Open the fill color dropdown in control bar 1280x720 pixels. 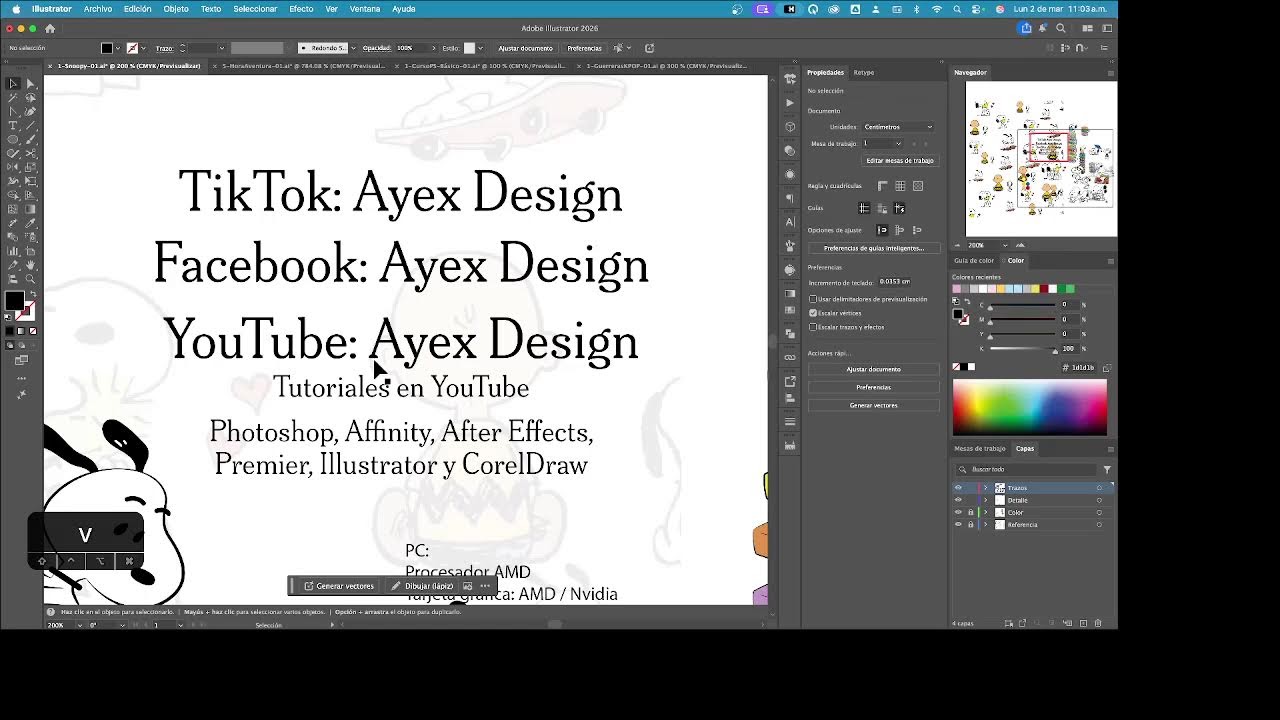[x=118, y=48]
